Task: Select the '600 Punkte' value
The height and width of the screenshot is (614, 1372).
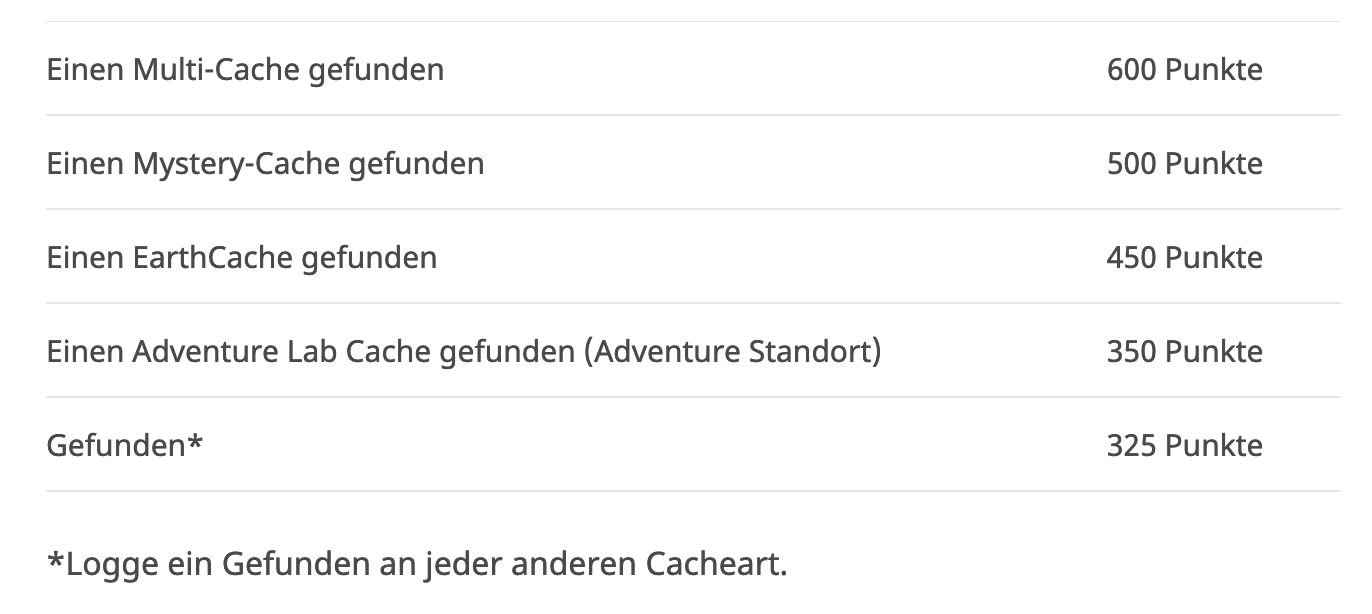Action: 1184,70
